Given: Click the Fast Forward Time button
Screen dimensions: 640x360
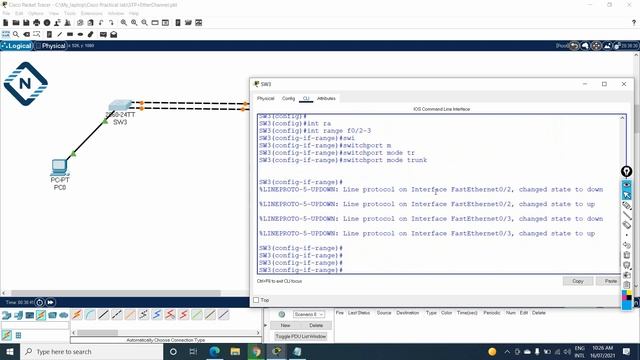Looking at the screenshot, I should click(50, 302).
